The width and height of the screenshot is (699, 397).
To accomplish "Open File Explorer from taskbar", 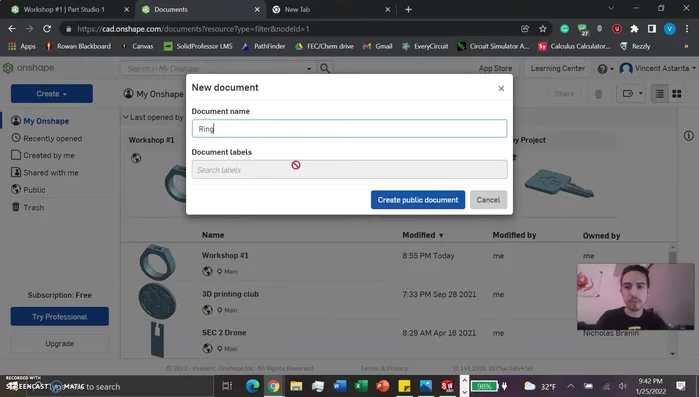I will pyautogui.click(x=296, y=386).
